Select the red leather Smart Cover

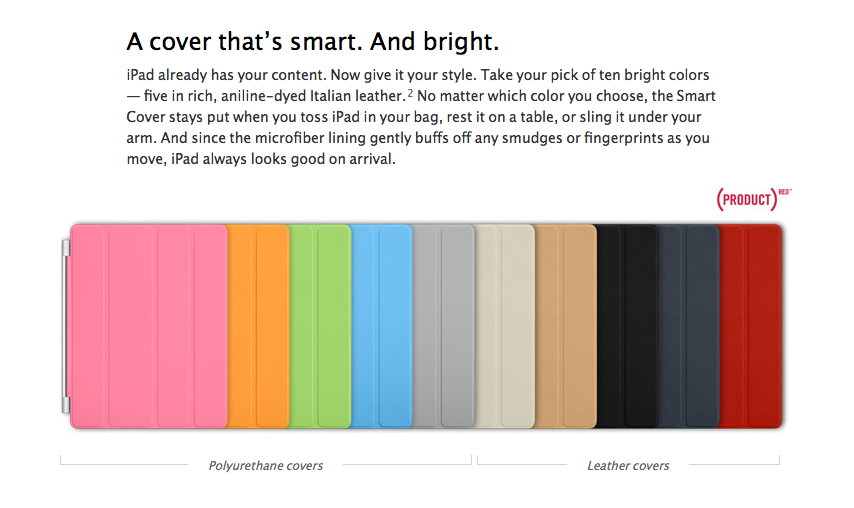750,326
